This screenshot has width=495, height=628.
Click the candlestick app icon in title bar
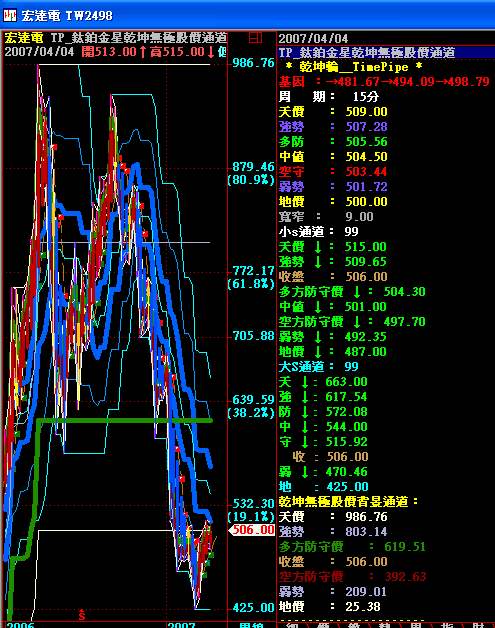[10, 16]
